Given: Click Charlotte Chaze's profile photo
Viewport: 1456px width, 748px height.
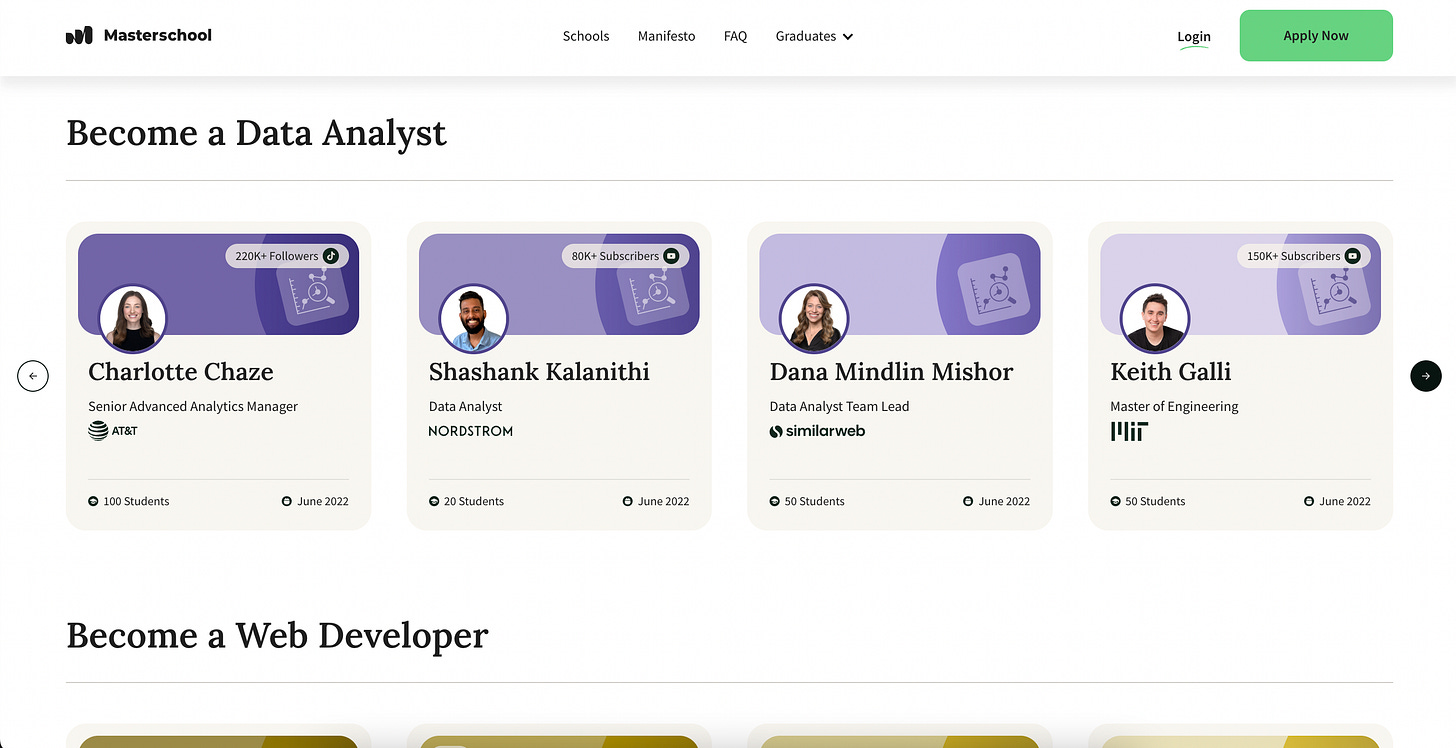Looking at the screenshot, I should click(132, 319).
